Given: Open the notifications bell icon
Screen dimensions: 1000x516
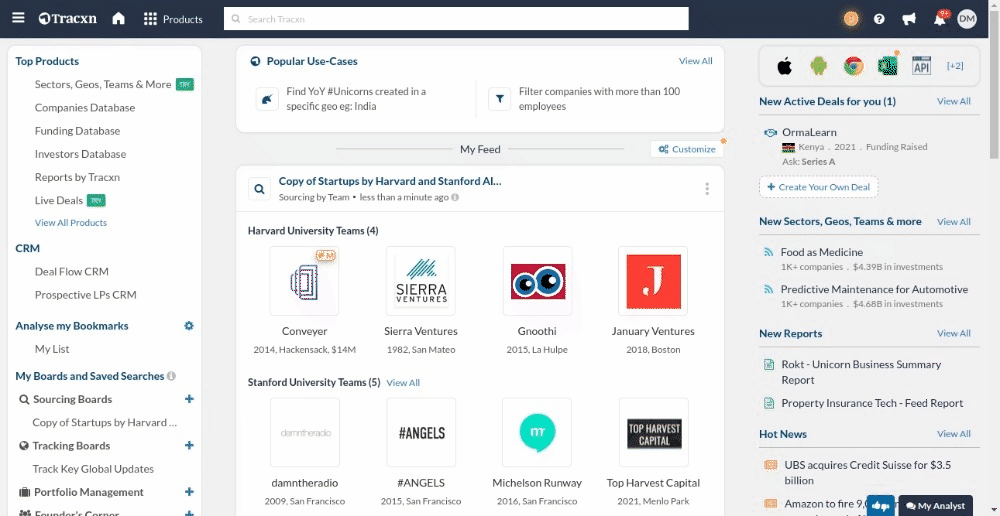Looking at the screenshot, I should pos(939,19).
